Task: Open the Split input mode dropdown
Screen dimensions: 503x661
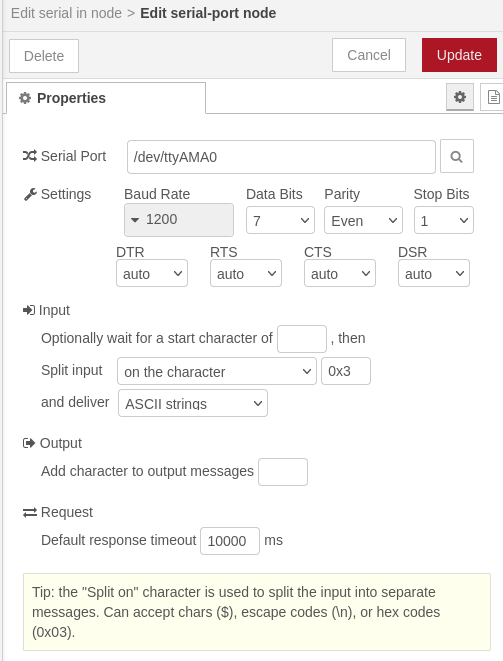Action: click(x=217, y=371)
